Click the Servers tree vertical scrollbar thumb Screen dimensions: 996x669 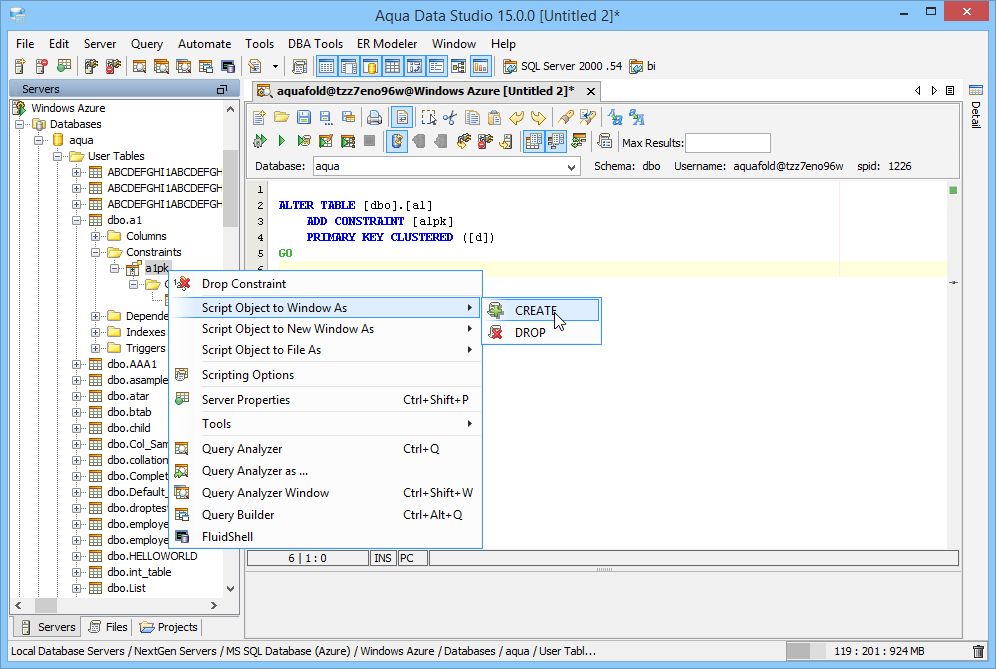point(231,188)
